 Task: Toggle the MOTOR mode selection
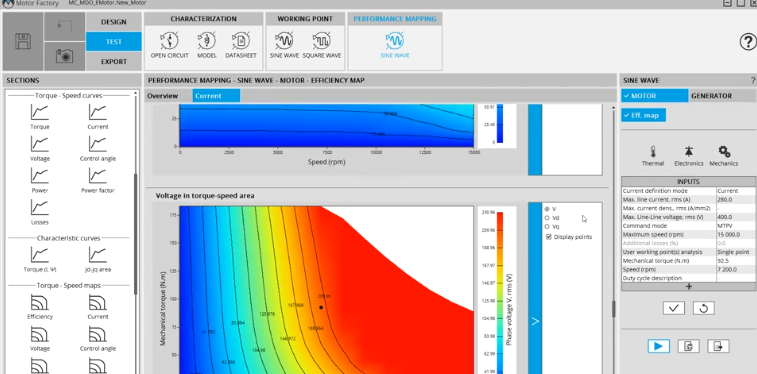655,96
